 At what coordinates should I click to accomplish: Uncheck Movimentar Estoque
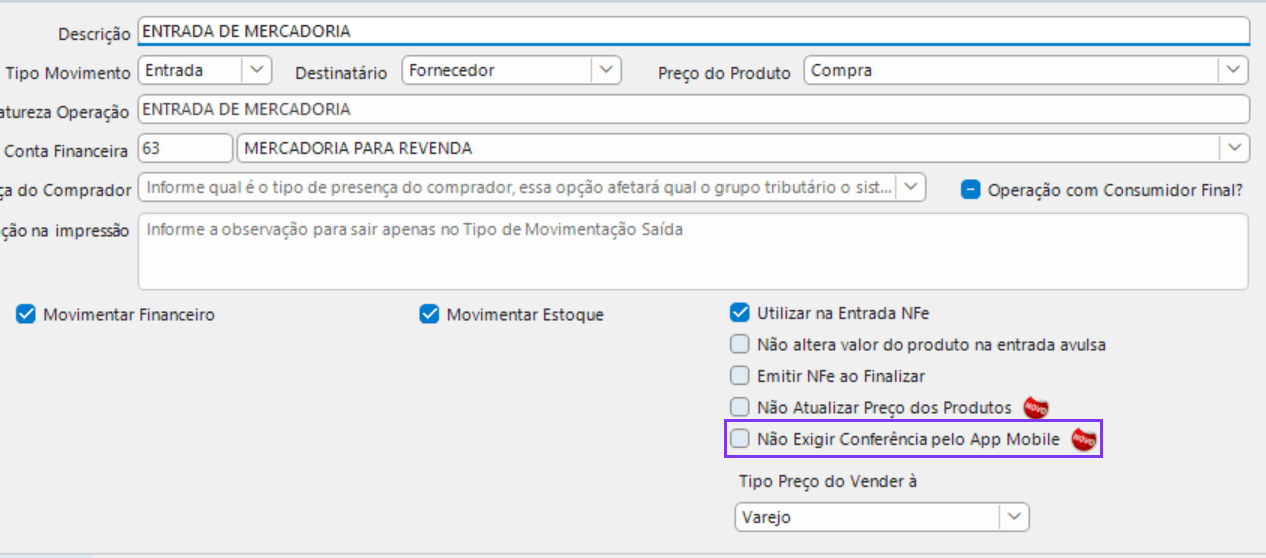pyautogui.click(x=429, y=314)
